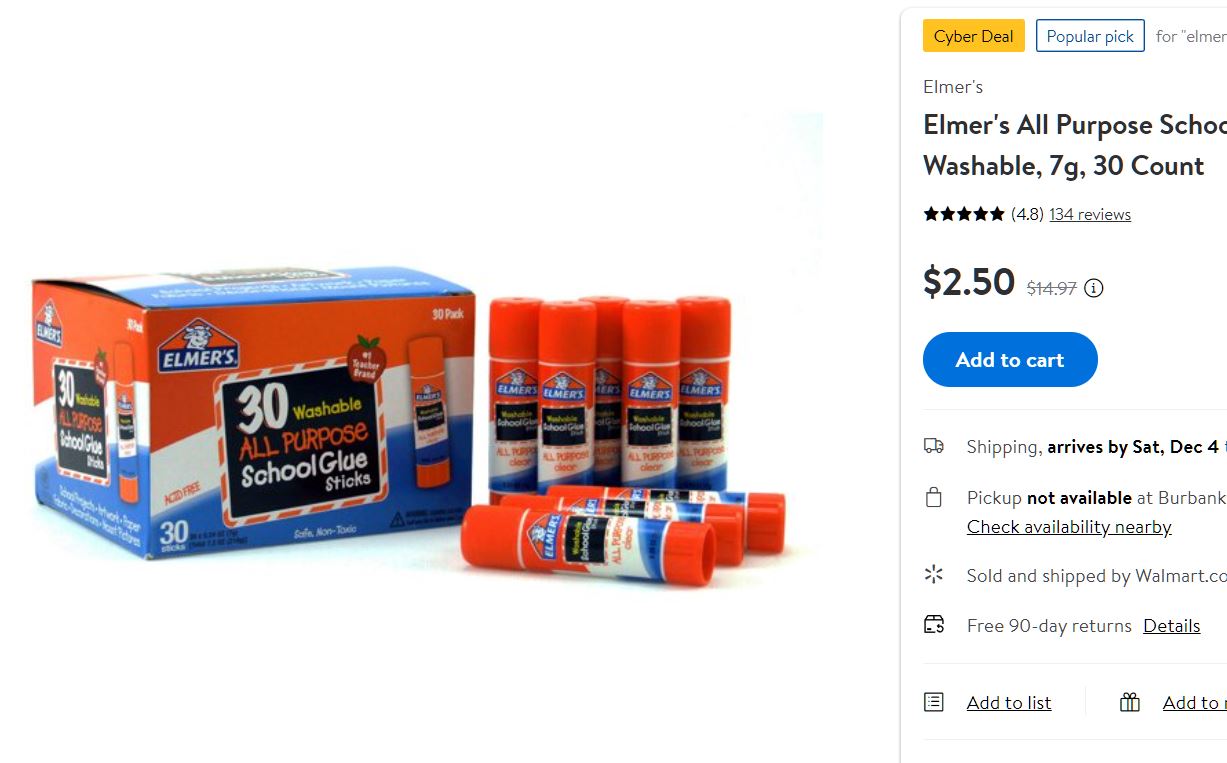The image size is (1227, 763).
Task: Click the five-star rating
Action: tap(964, 214)
